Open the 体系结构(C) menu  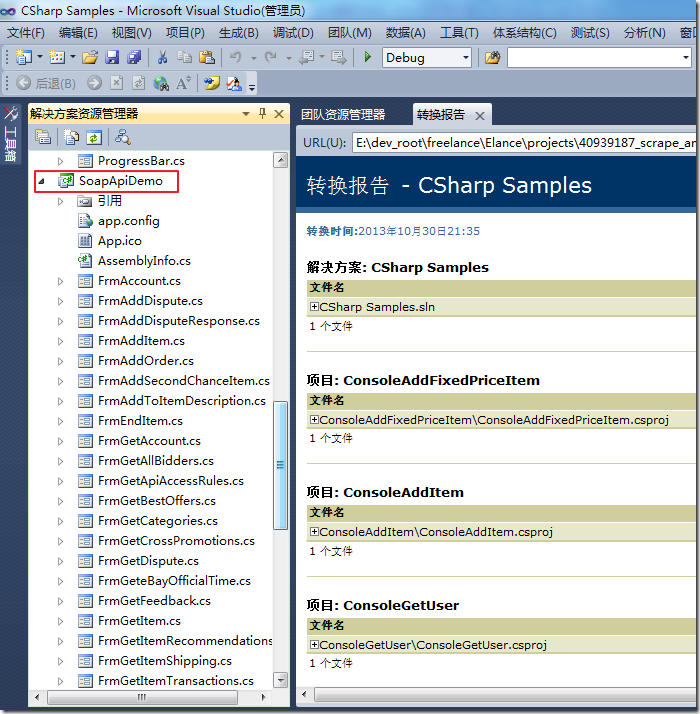coord(525,33)
